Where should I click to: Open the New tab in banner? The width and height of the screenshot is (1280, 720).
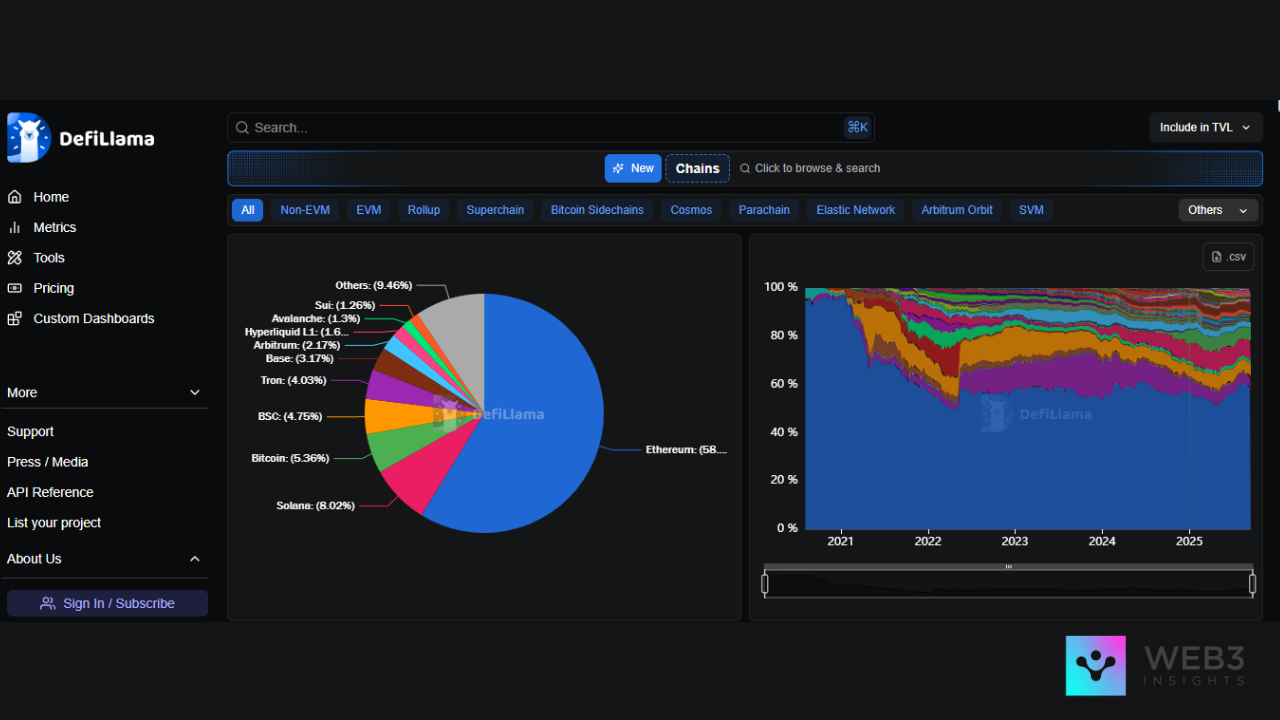pyautogui.click(x=633, y=168)
